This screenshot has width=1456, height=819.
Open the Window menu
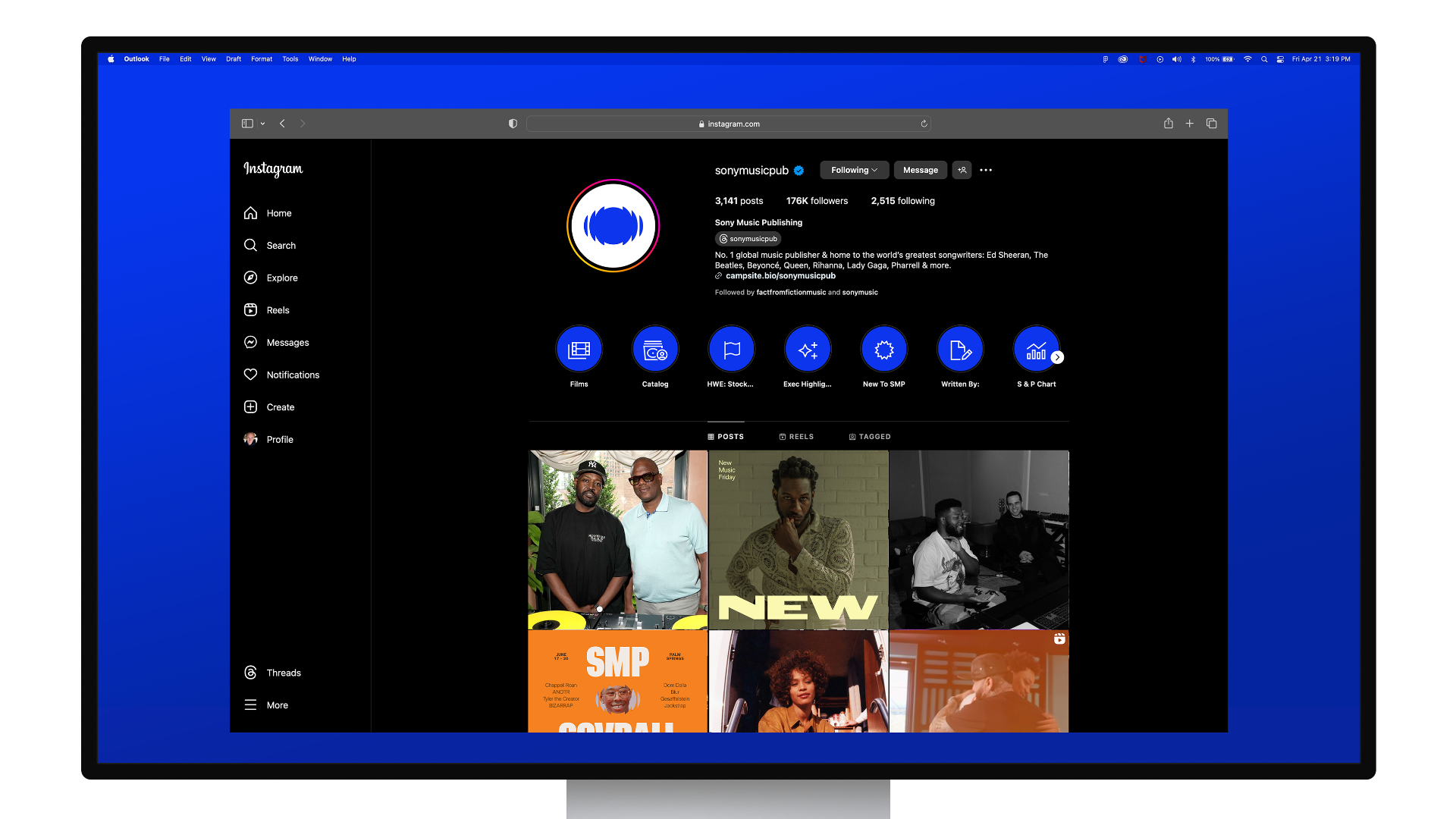tap(320, 59)
